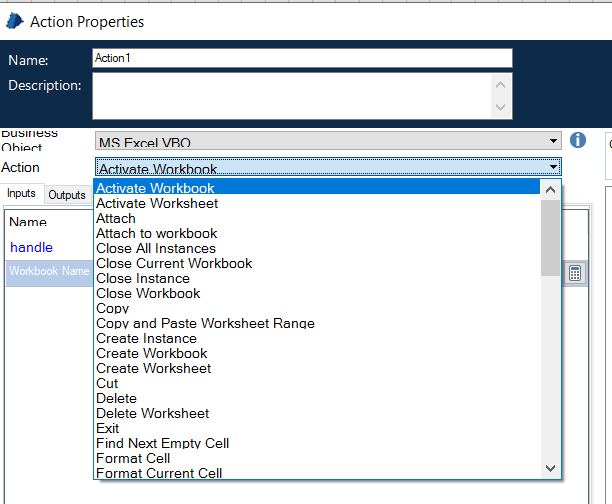Click the Business Object info icon

click(x=578, y=140)
